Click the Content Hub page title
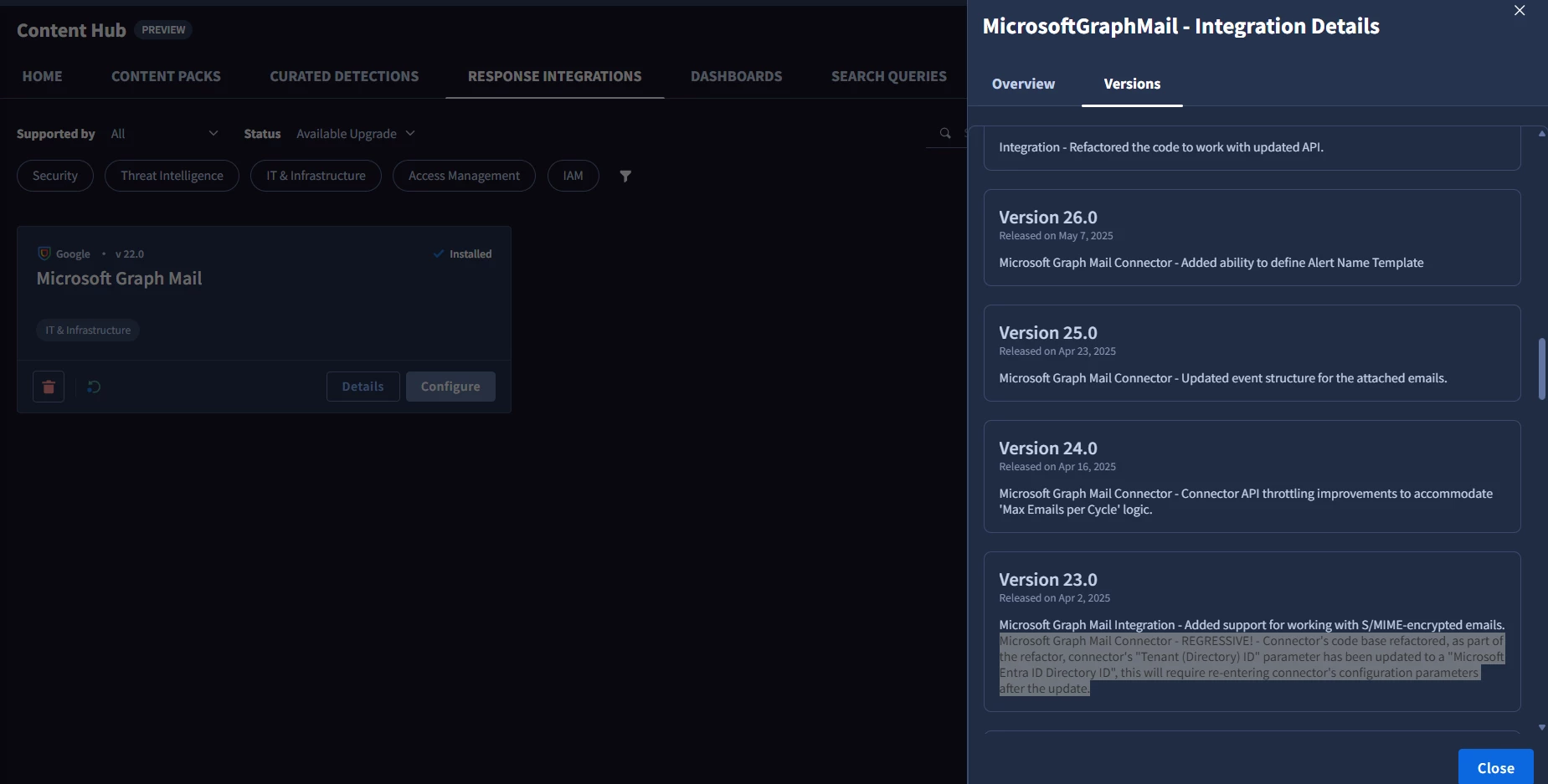The image size is (1548, 784). point(71,30)
